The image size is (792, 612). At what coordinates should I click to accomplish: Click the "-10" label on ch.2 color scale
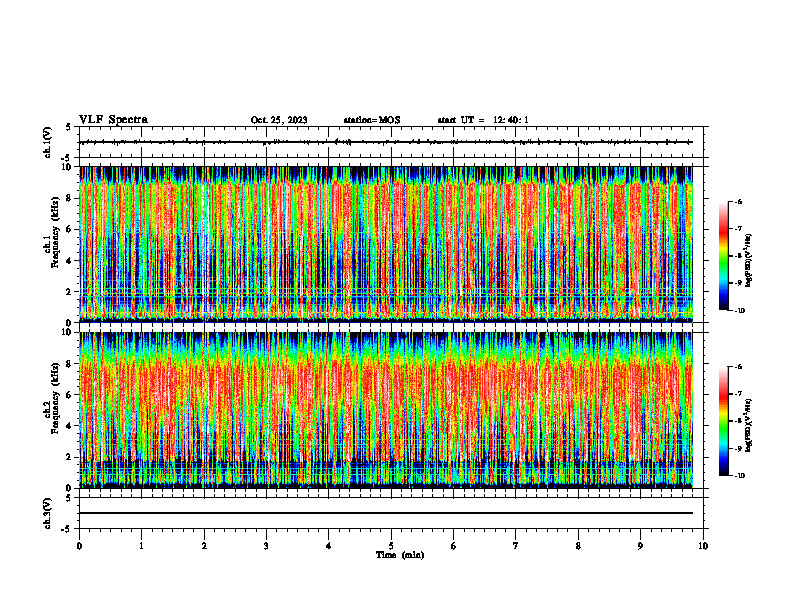[x=740, y=476]
